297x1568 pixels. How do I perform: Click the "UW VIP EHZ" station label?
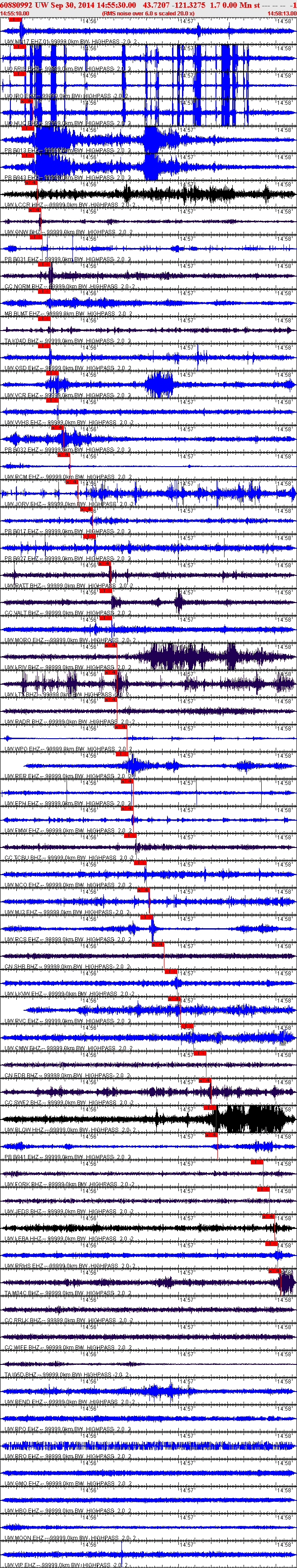[21, 1565]
